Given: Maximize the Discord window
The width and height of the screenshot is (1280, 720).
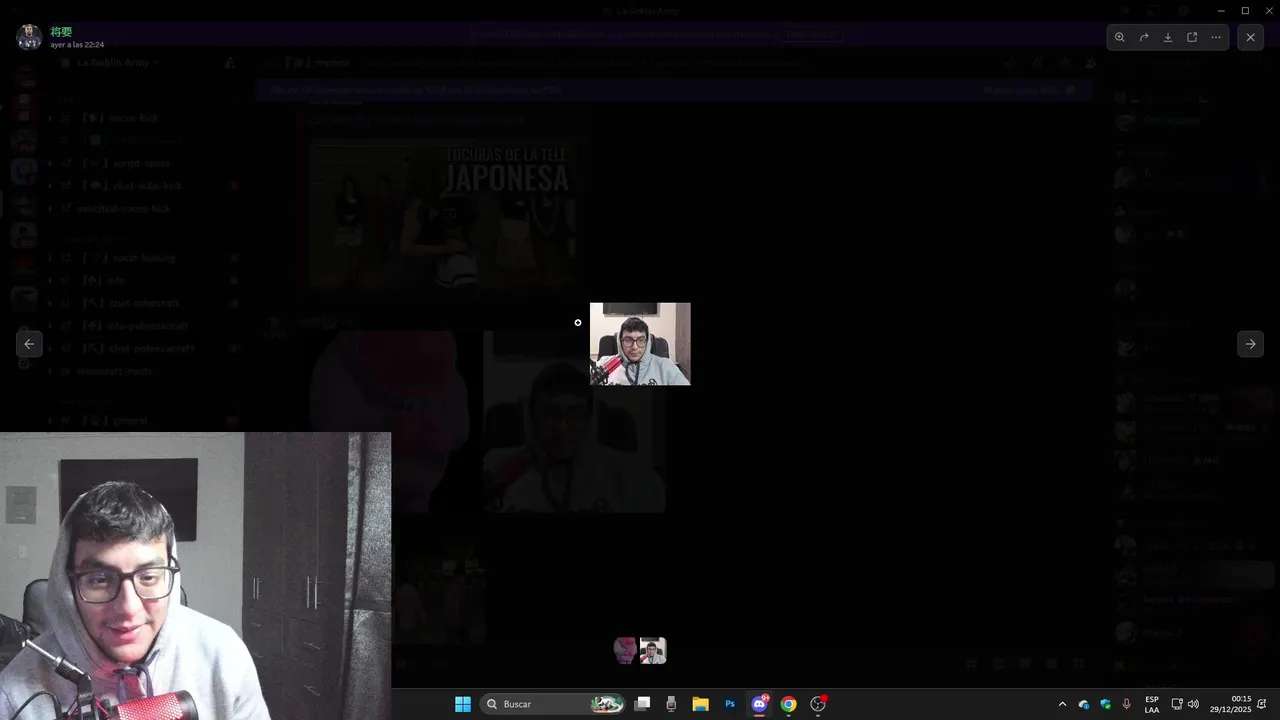Looking at the screenshot, I should tap(1245, 10).
